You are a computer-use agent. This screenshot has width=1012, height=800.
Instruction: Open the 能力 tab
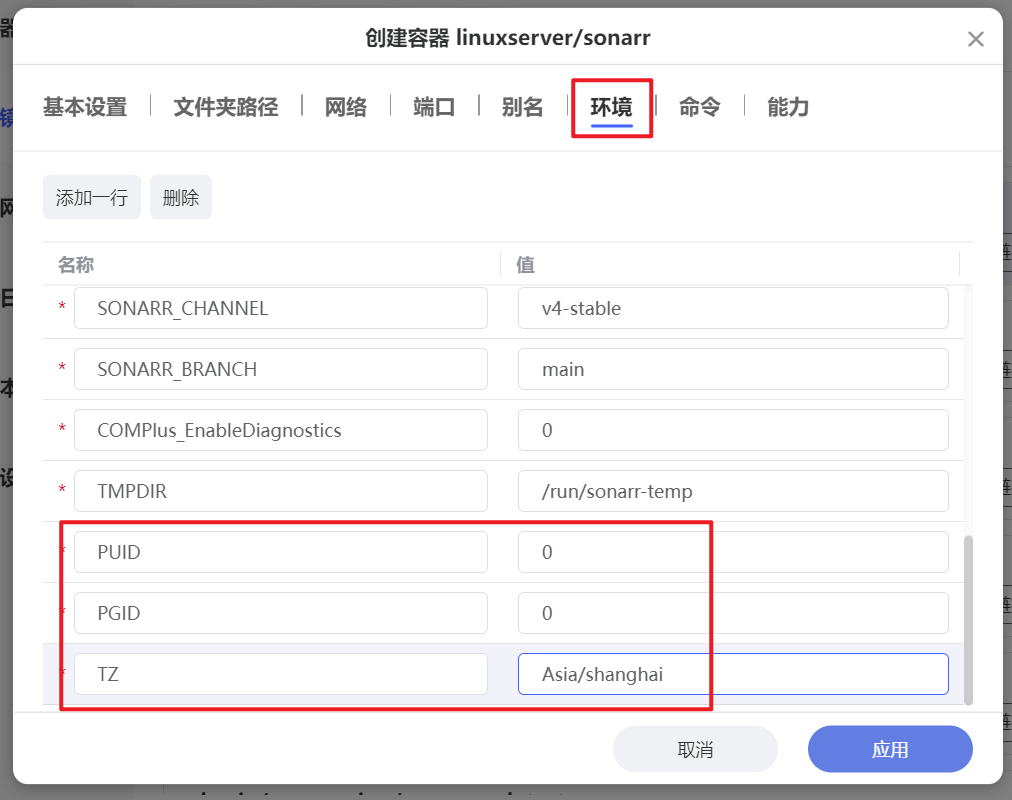pyautogui.click(x=788, y=106)
